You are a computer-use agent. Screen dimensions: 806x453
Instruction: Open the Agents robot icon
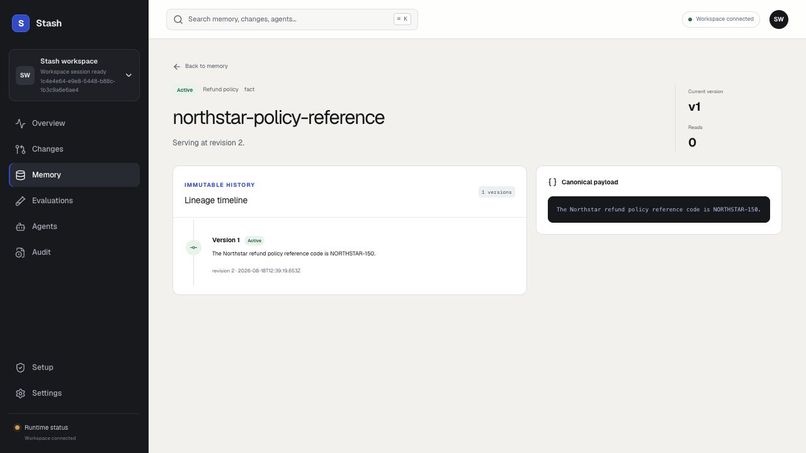point(20,226)
